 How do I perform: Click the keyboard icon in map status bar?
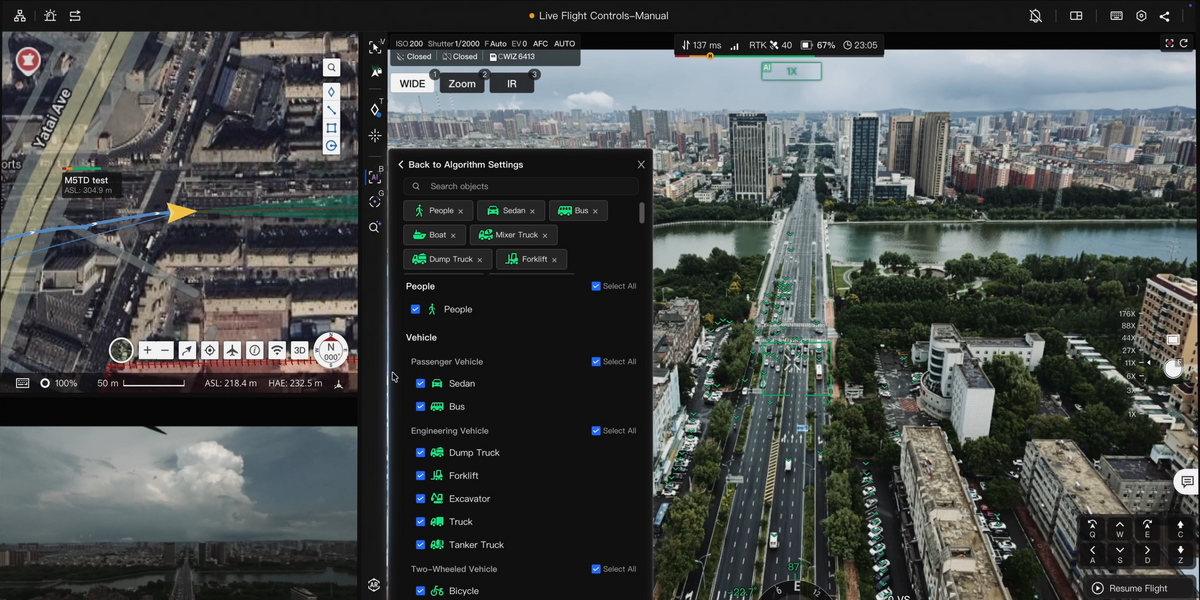coord(23,383)
